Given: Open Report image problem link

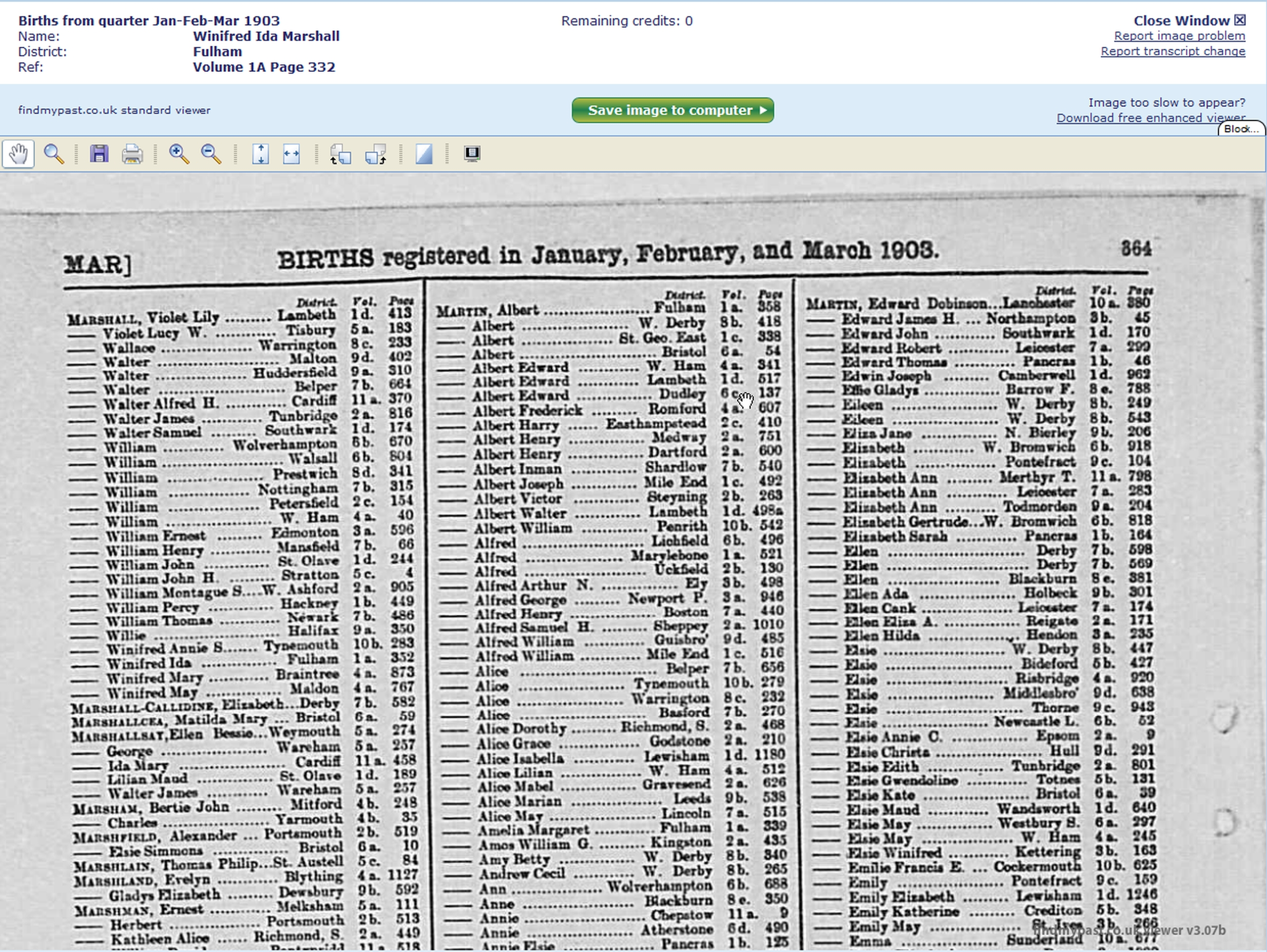Looking at the screenshot, I should click(x=1179, y=36).
